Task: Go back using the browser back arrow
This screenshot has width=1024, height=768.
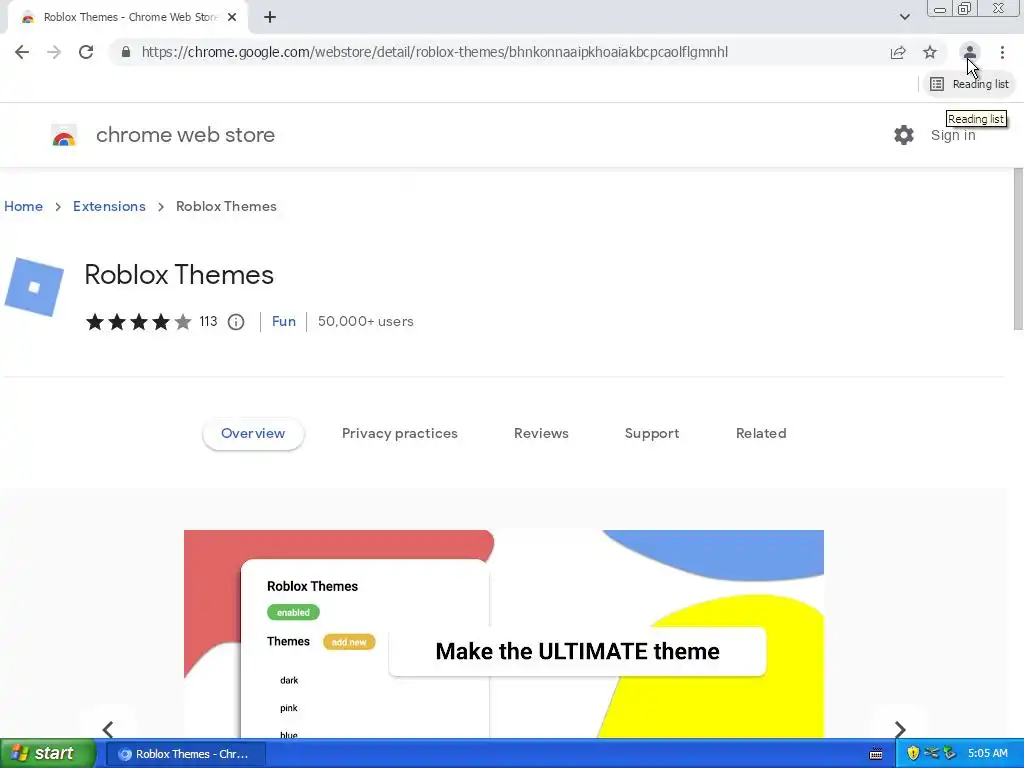Action: pos(22,52)
